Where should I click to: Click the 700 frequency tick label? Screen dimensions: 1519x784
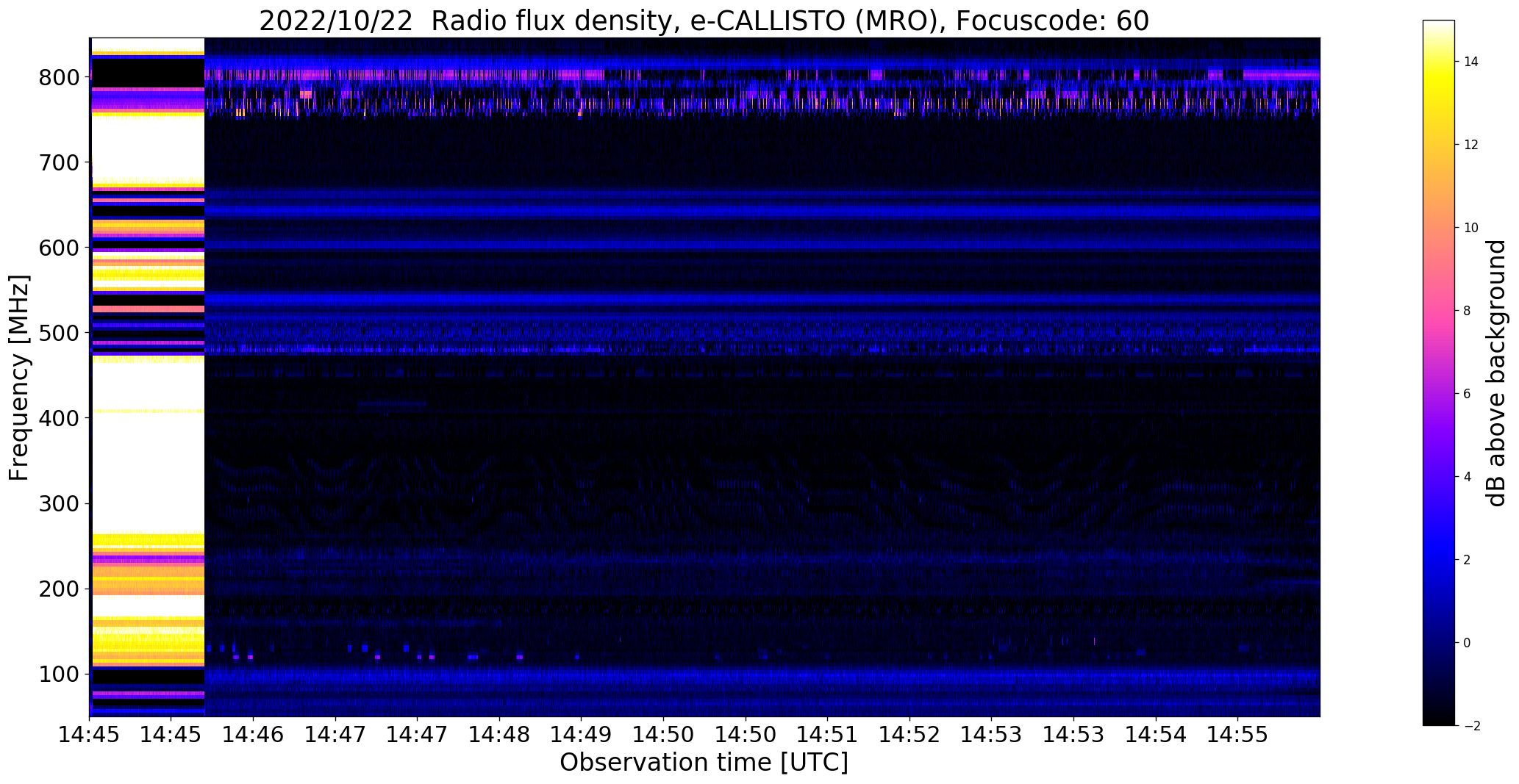pyautogui.click(x=60, y=162)
